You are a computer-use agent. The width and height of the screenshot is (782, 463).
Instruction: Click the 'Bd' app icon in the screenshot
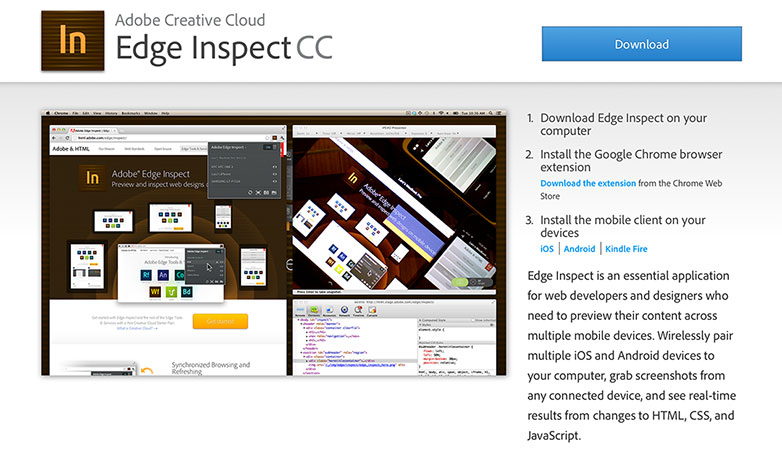click(x=187, y=292)
